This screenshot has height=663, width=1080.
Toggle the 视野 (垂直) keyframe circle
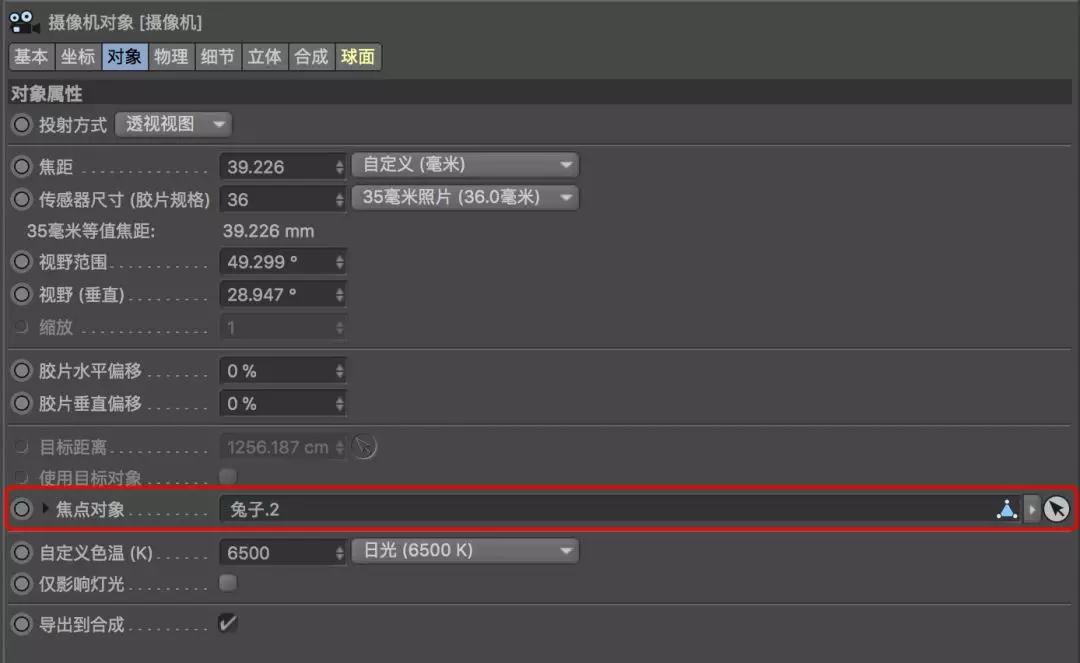(x=22, y=295)
